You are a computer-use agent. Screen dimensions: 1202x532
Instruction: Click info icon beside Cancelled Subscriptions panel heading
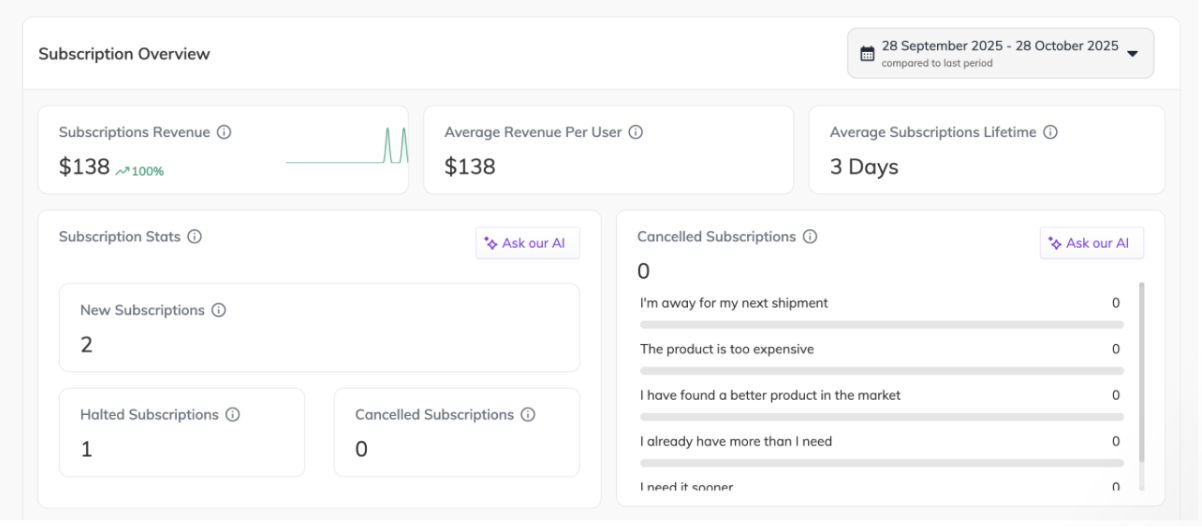tap(810, 237)
